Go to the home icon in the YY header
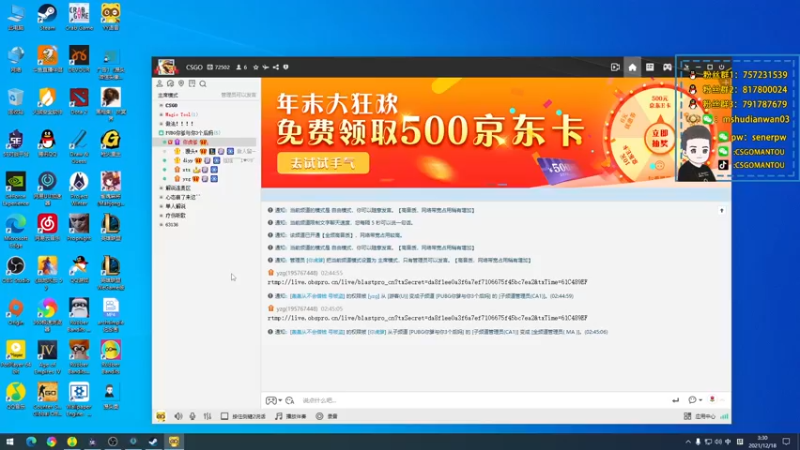The height and width of the screenshot is (450, 800). (x=632, y=67)
